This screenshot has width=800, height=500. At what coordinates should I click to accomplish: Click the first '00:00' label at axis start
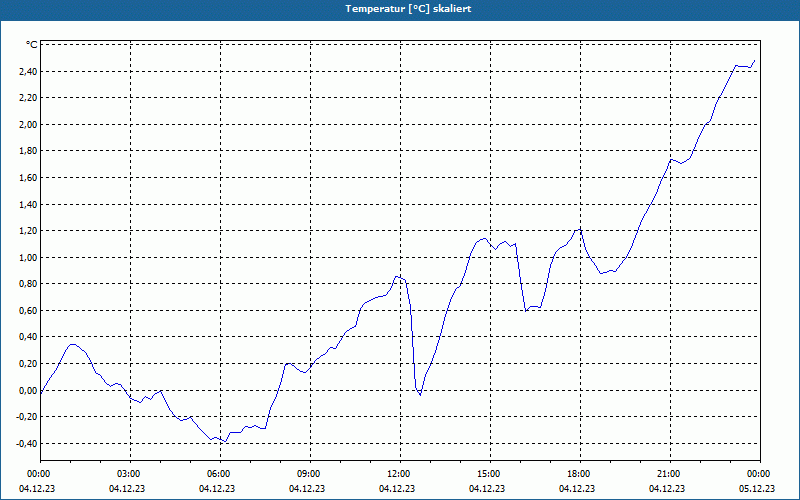40,474
